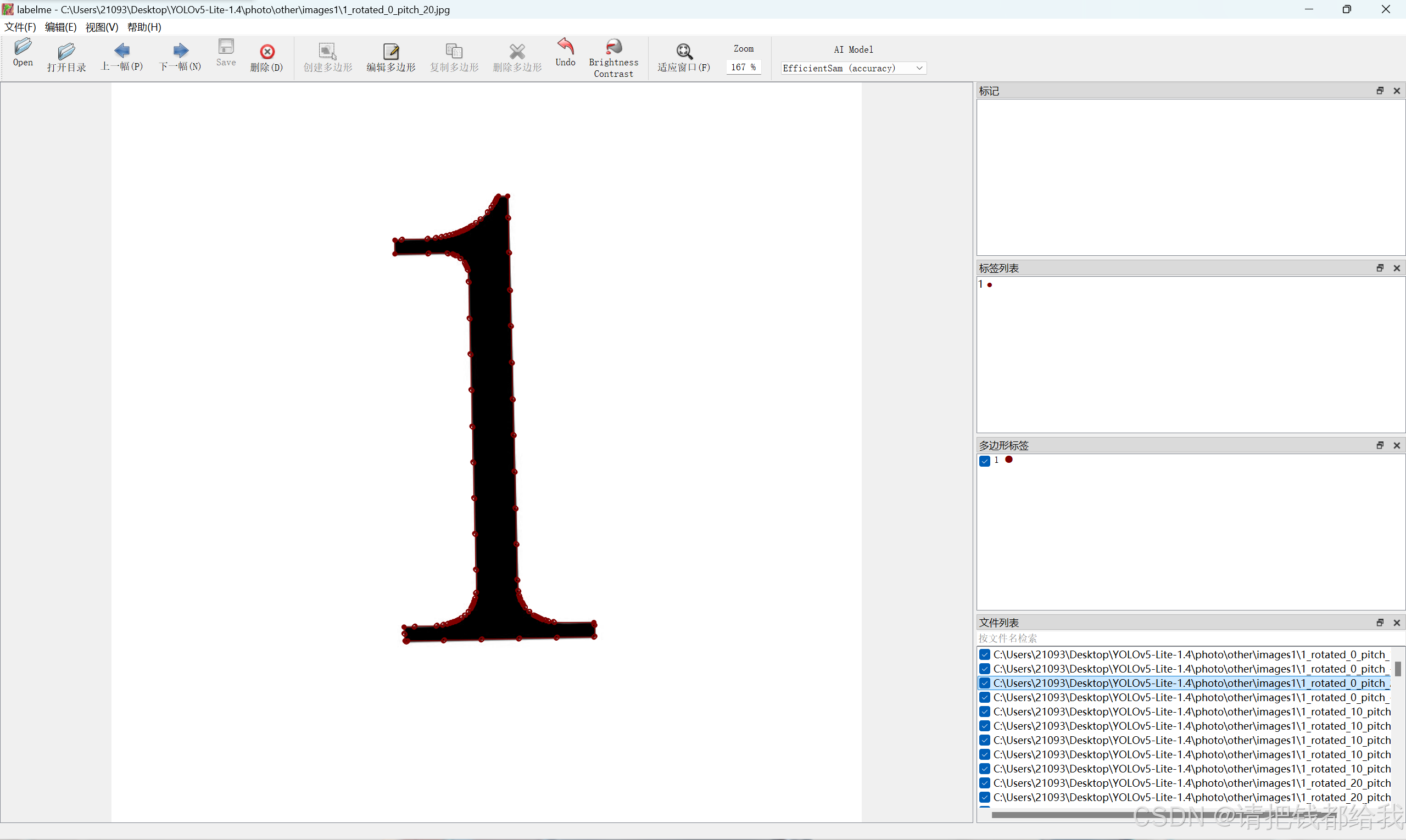This screenshot has width=1406, height=840.
Task: Maximize/restore the labelme window
Action: [x=1347, y=9]
